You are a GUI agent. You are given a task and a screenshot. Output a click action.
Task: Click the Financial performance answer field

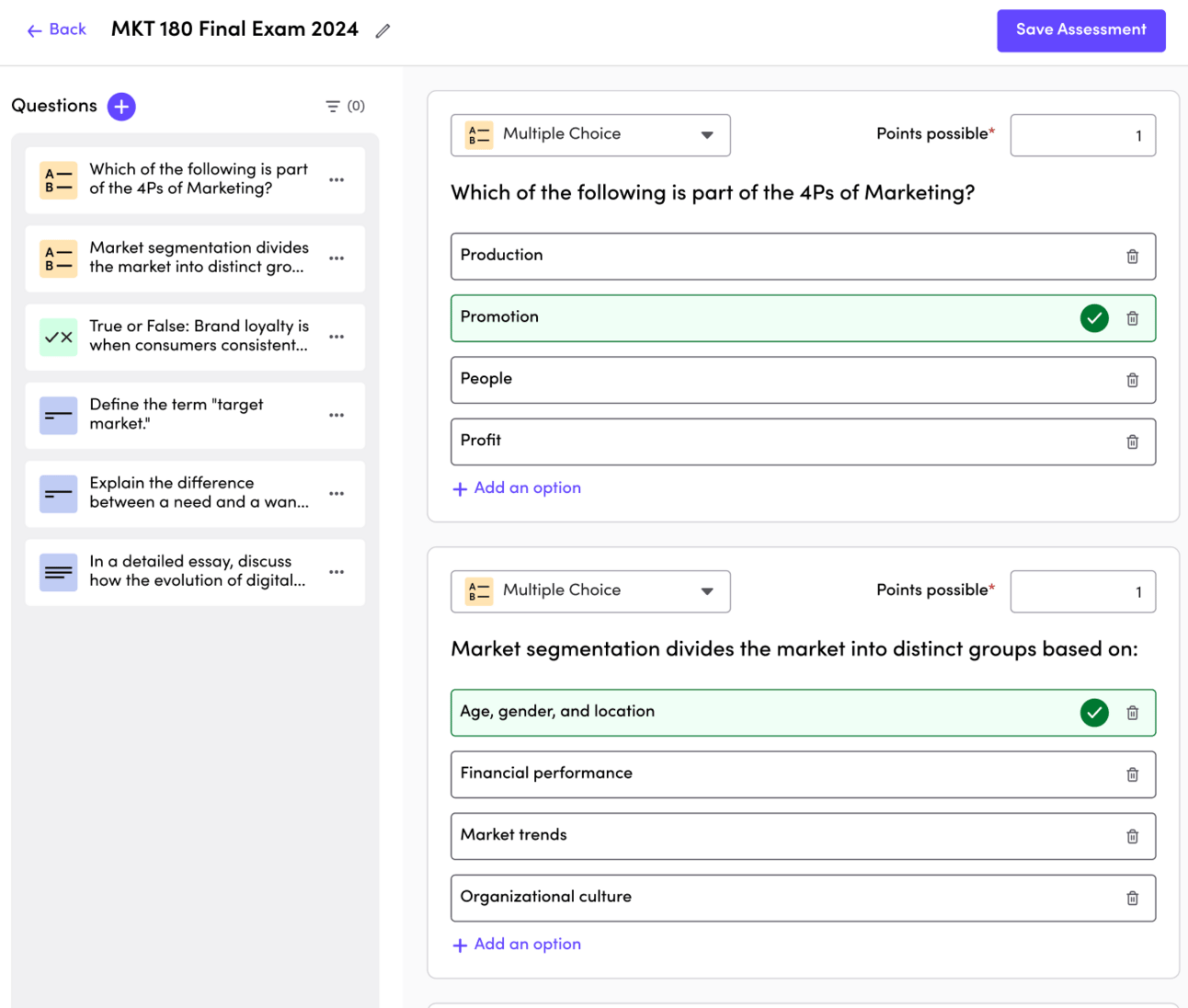[803, 774]
